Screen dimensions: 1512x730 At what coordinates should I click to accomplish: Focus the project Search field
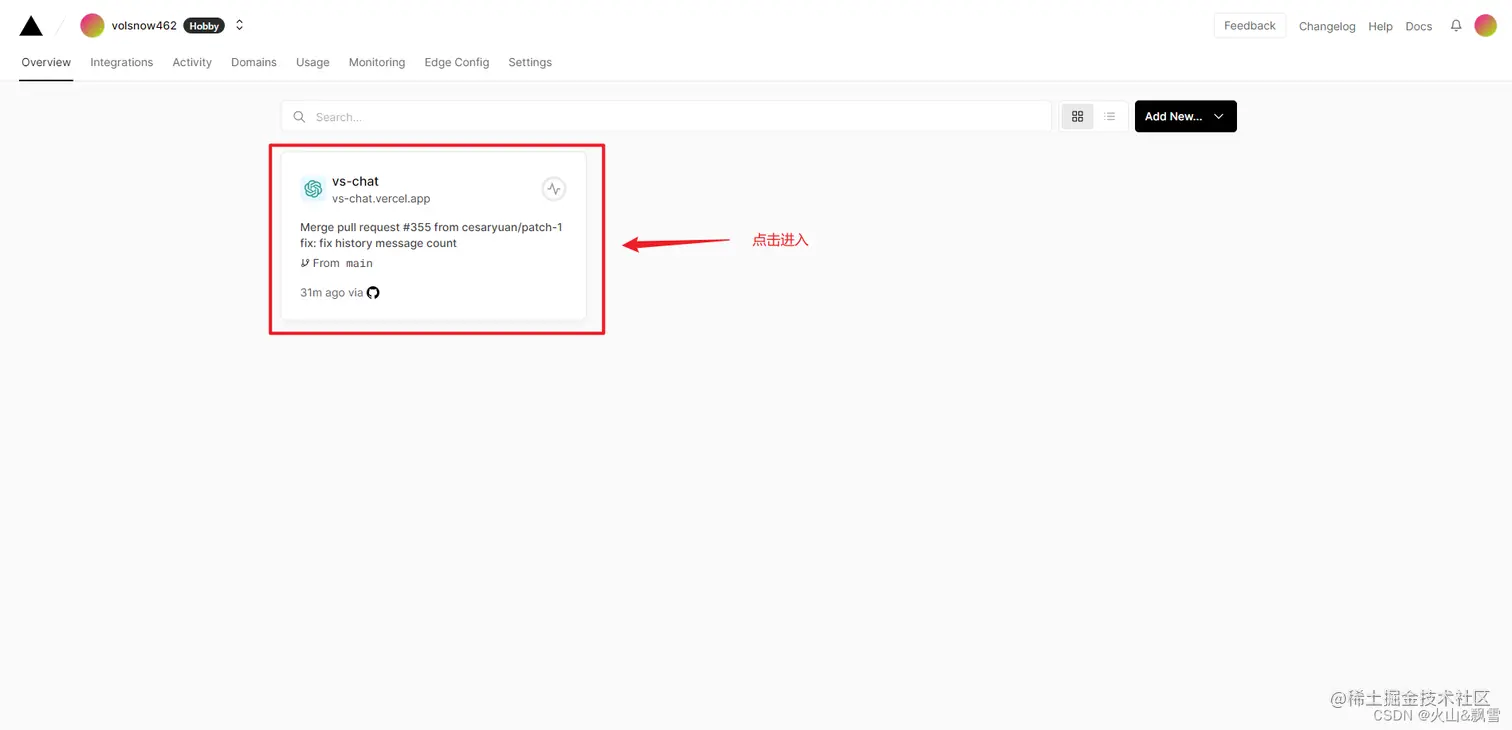666,117
